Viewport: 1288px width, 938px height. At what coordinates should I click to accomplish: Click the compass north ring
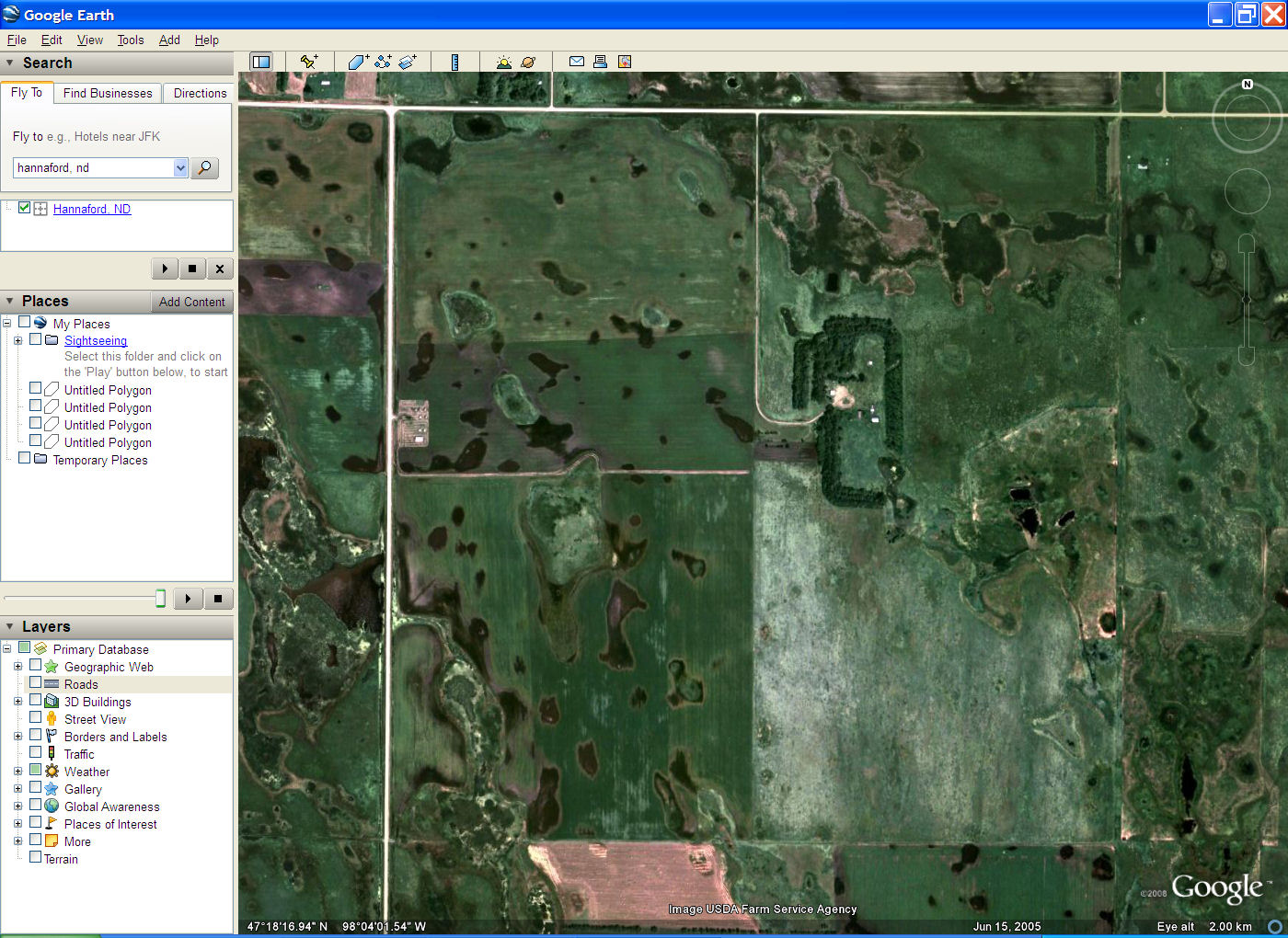pos(1248,117)
